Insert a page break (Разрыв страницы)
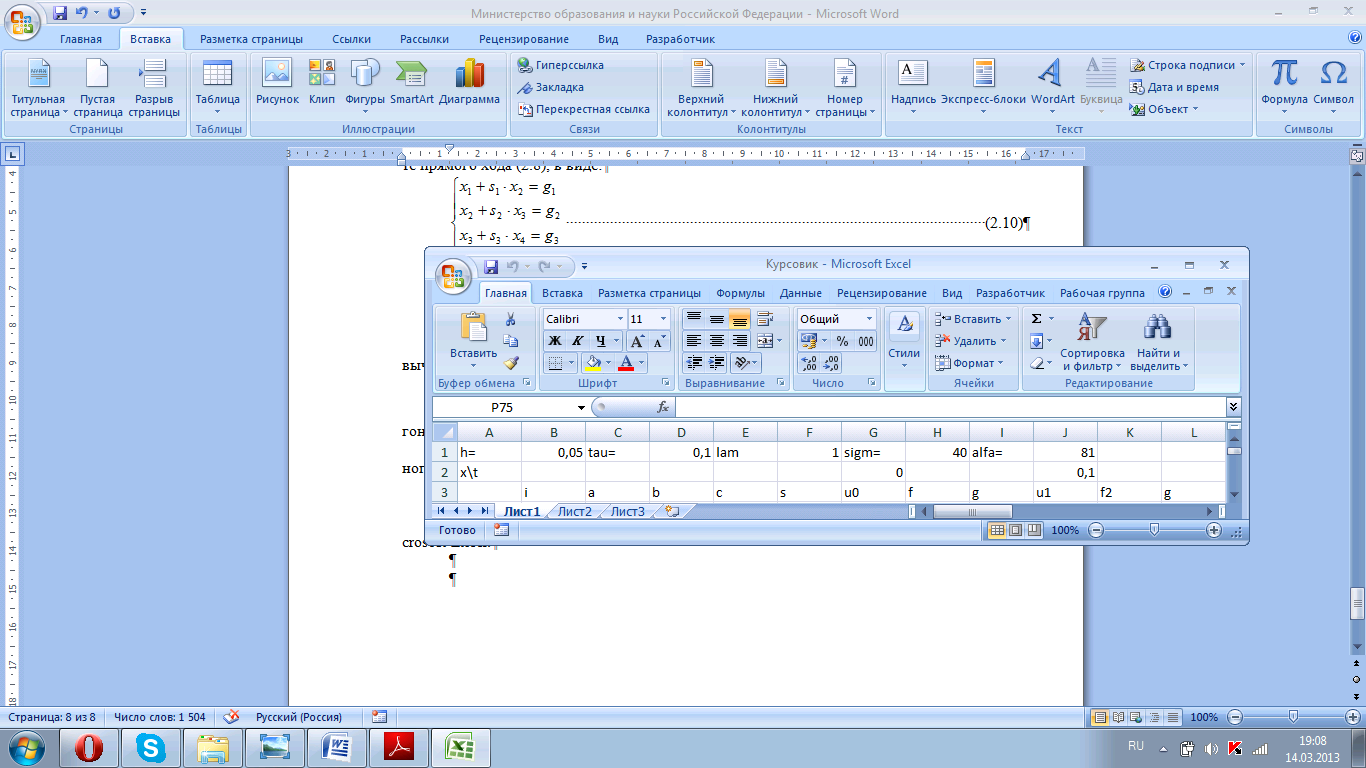 point(153,88)
